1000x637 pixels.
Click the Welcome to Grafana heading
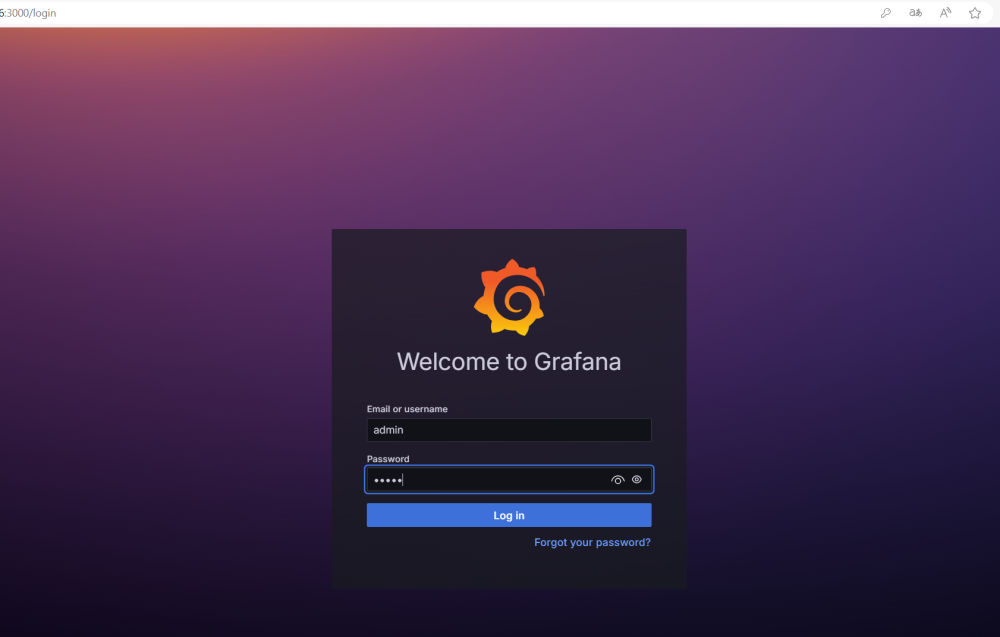(x=509, y=362)
